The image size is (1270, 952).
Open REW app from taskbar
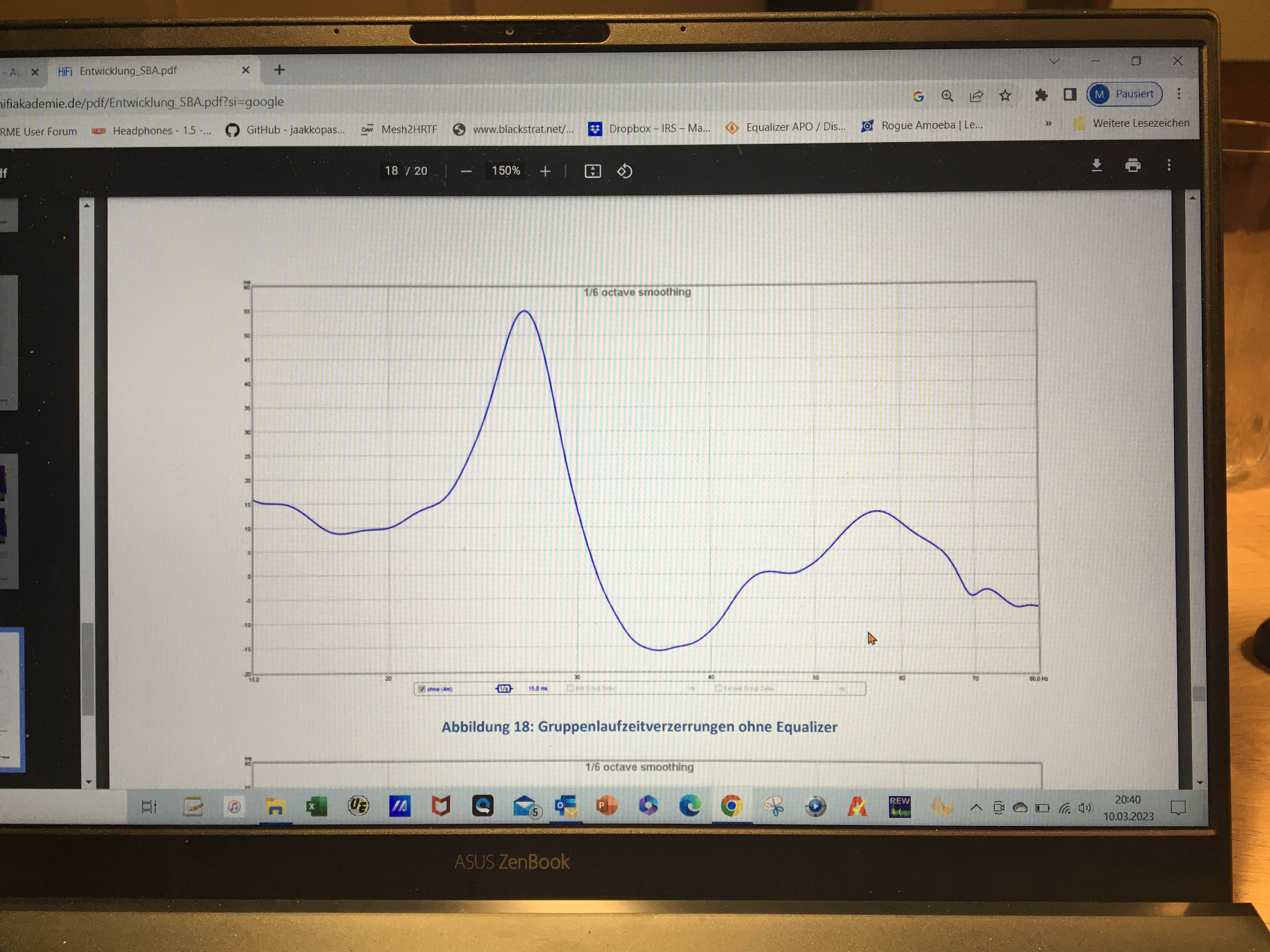[x=899, y=806]
